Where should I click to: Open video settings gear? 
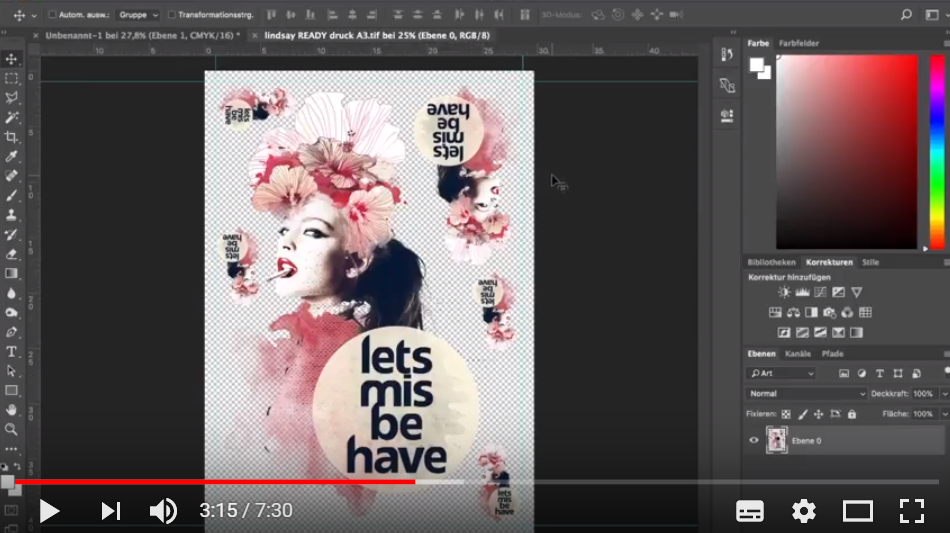coord(803,511)
